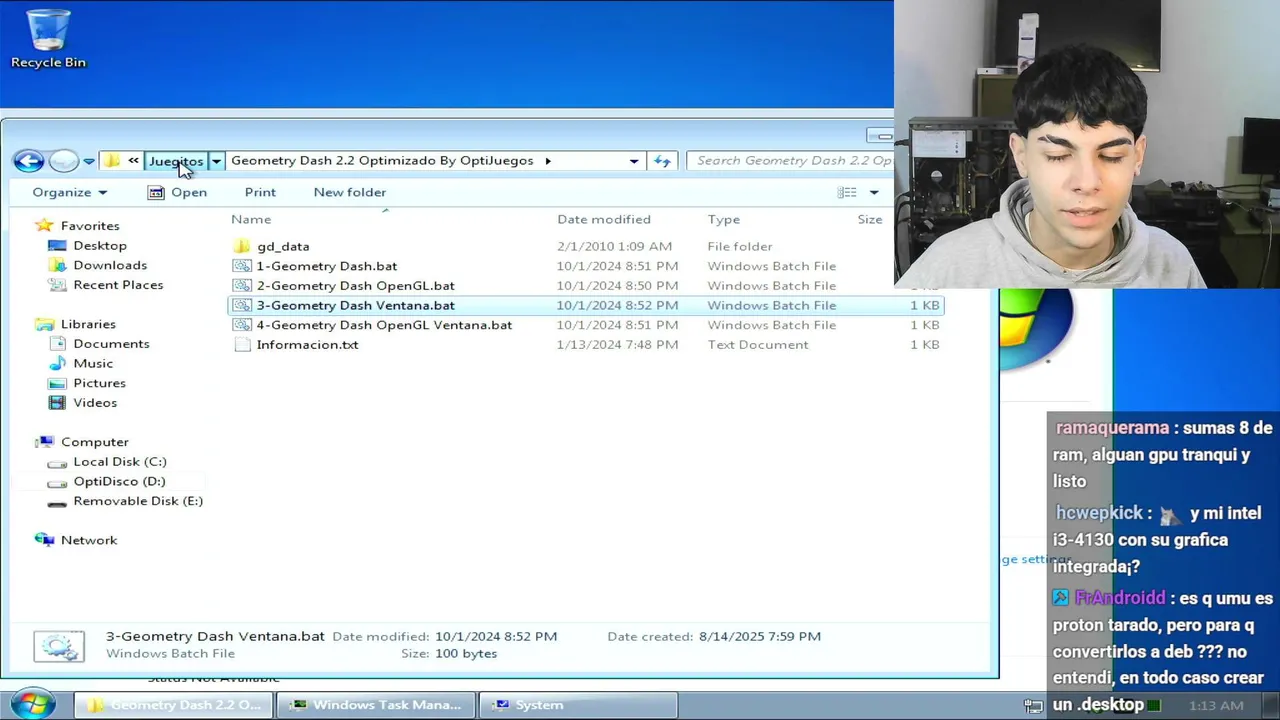Click the Libraries icon in the sidebar
The image size is (1280, 720).
tap(44, 324)
